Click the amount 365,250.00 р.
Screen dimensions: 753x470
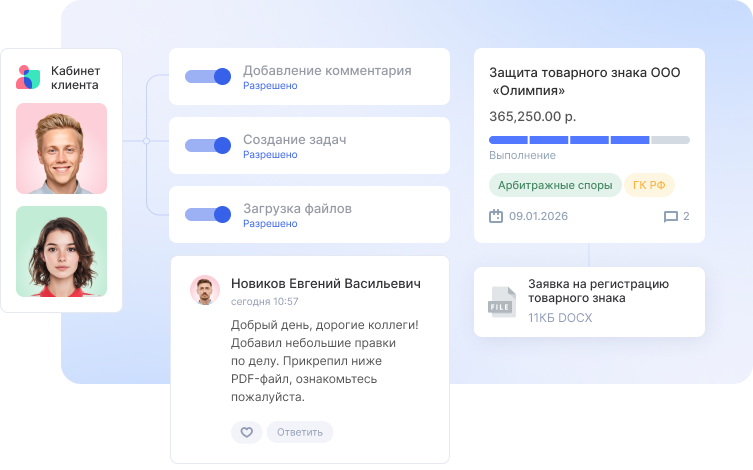[x=533, y=117]
